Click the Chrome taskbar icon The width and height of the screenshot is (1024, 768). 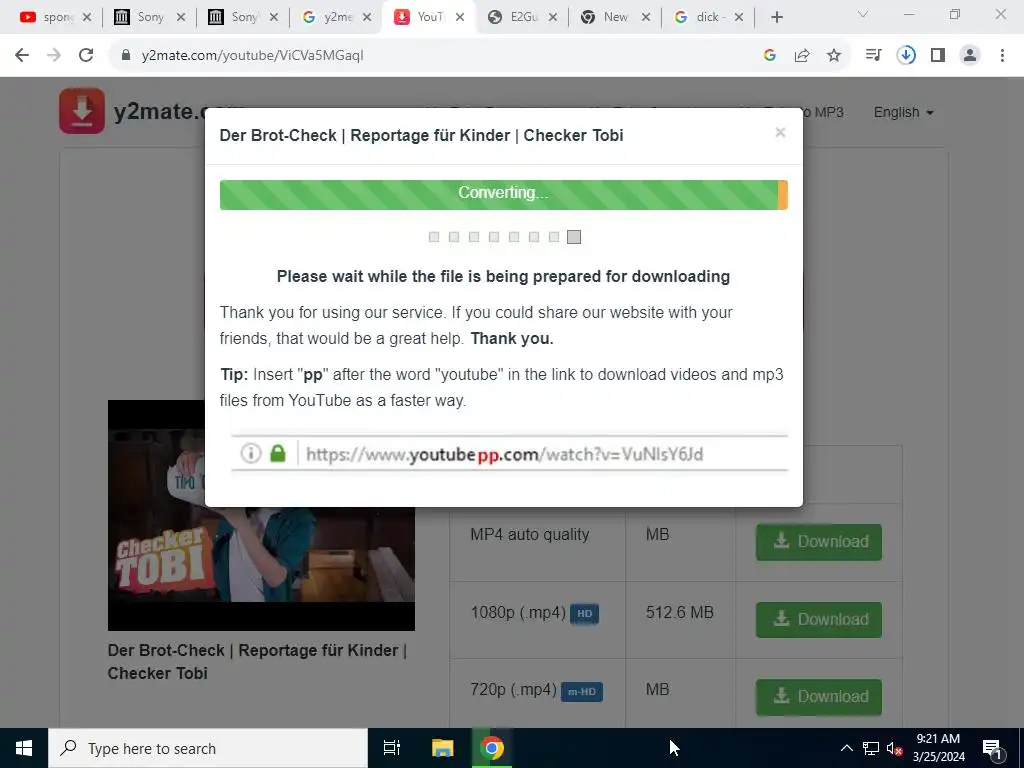(492, 748)
